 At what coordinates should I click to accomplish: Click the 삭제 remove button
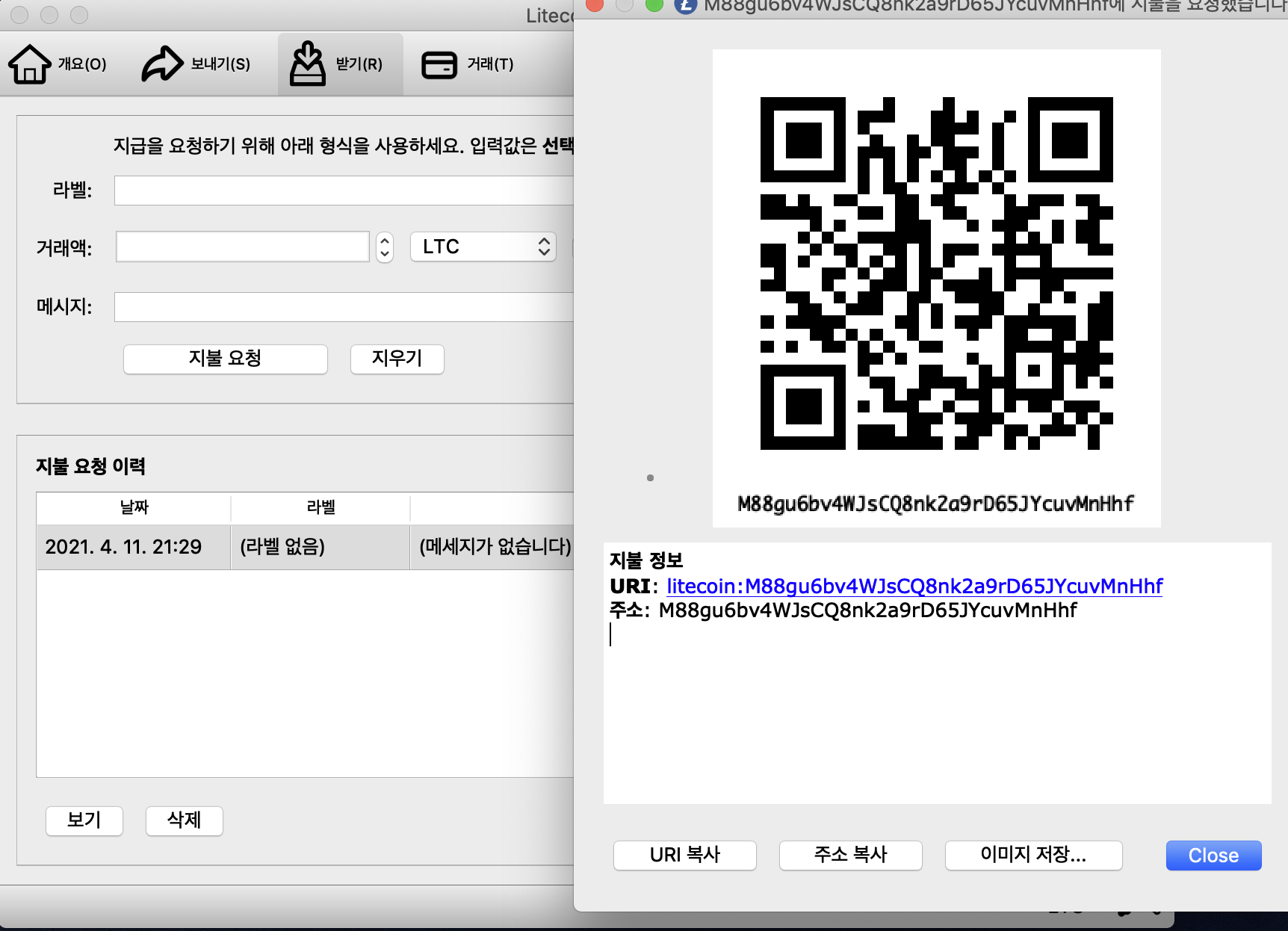pos(184,820)
